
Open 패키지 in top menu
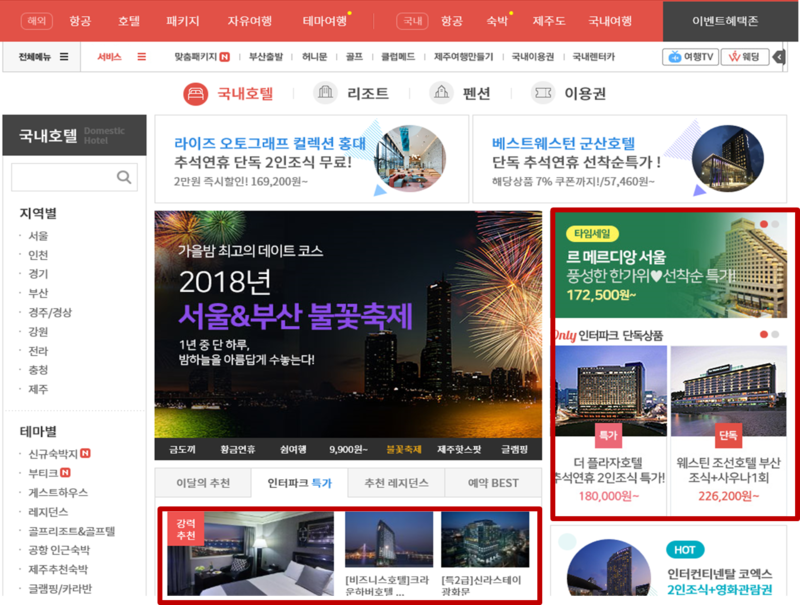183,21
